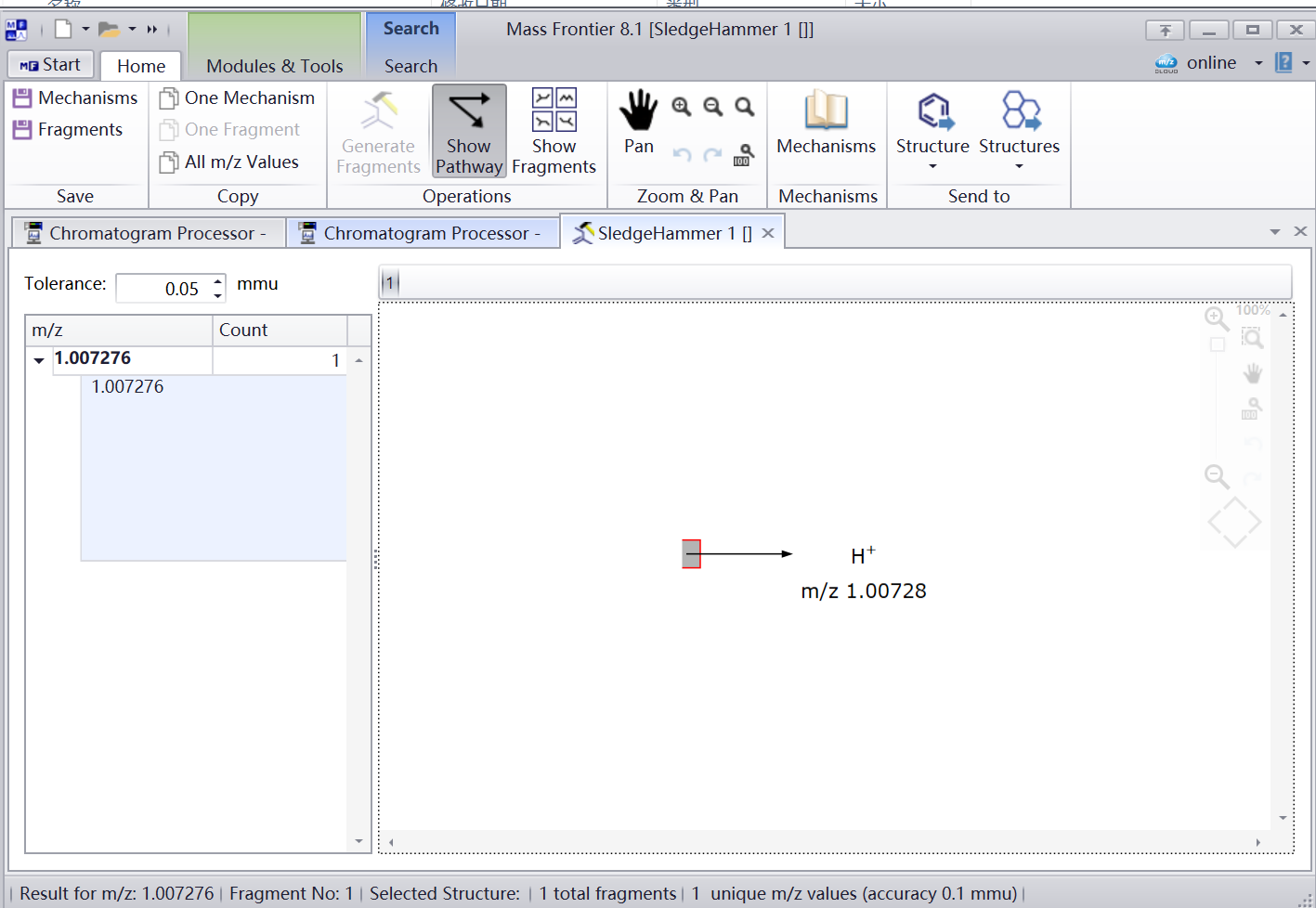This screenshot has height=908, width=1316.
Task: Zoom out using the ribbon magnifier minus
Action: pos(713,107)
